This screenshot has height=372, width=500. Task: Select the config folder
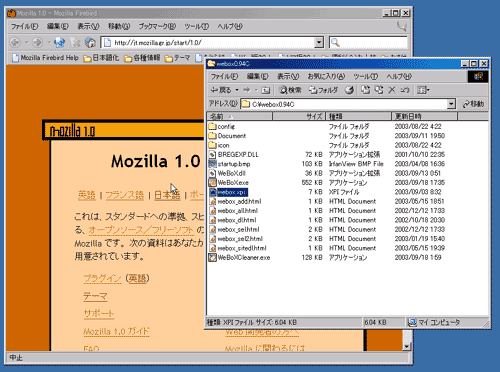222,127
